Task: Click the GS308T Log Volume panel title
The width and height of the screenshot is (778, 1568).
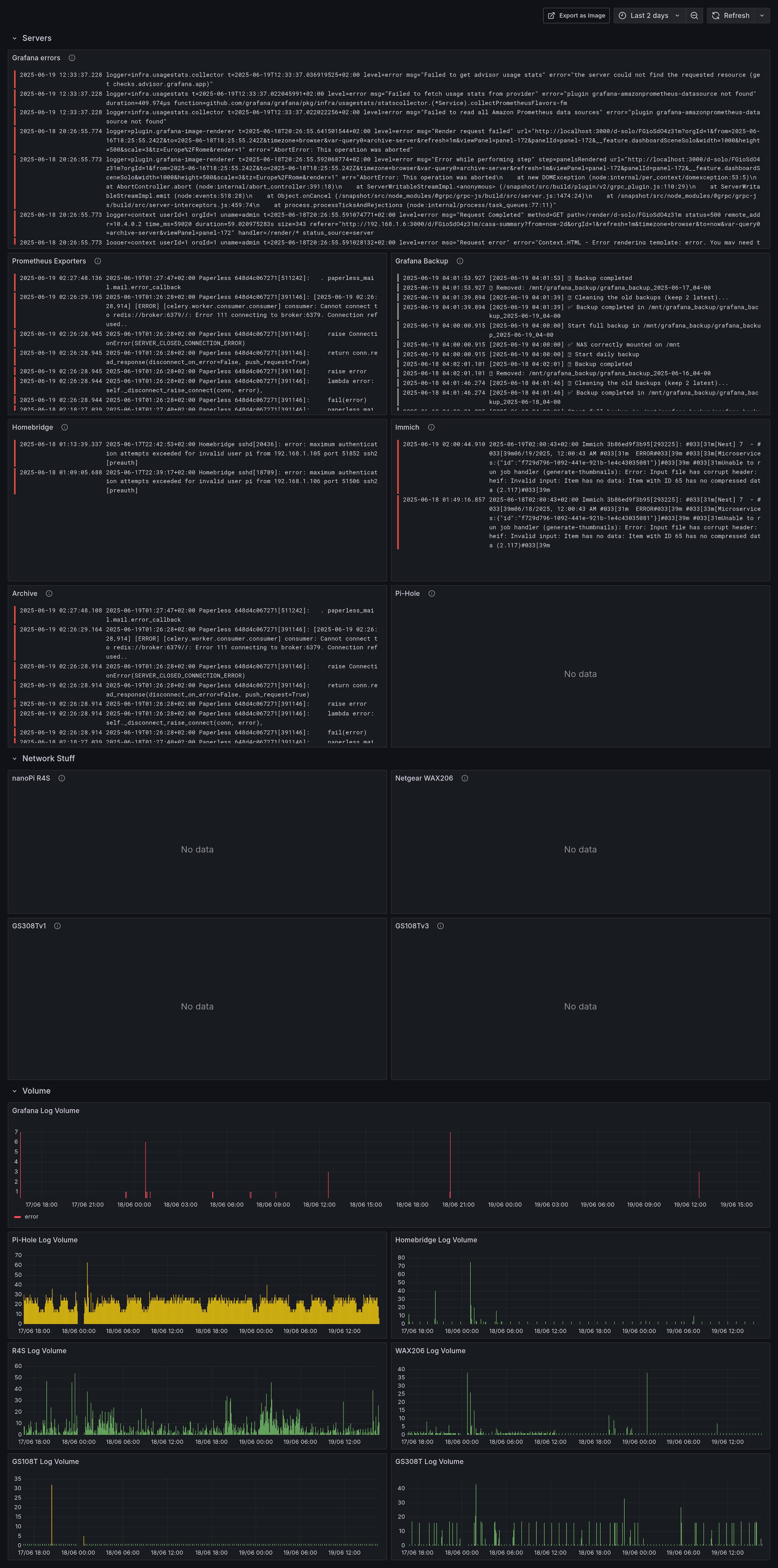Action: pos(429,1462)
